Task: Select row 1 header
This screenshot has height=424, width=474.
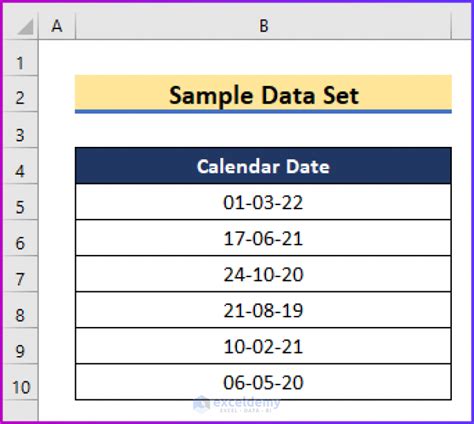Action: [x=21, y=58]
